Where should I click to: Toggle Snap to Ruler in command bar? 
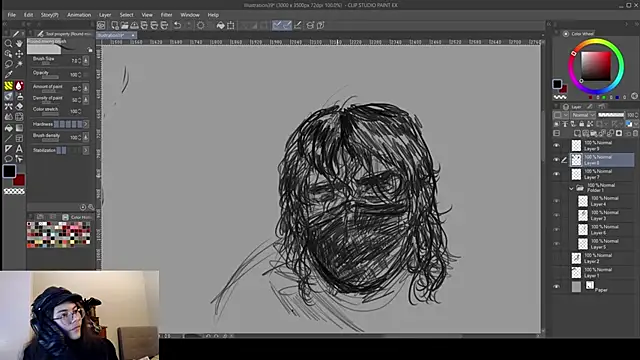277,25
